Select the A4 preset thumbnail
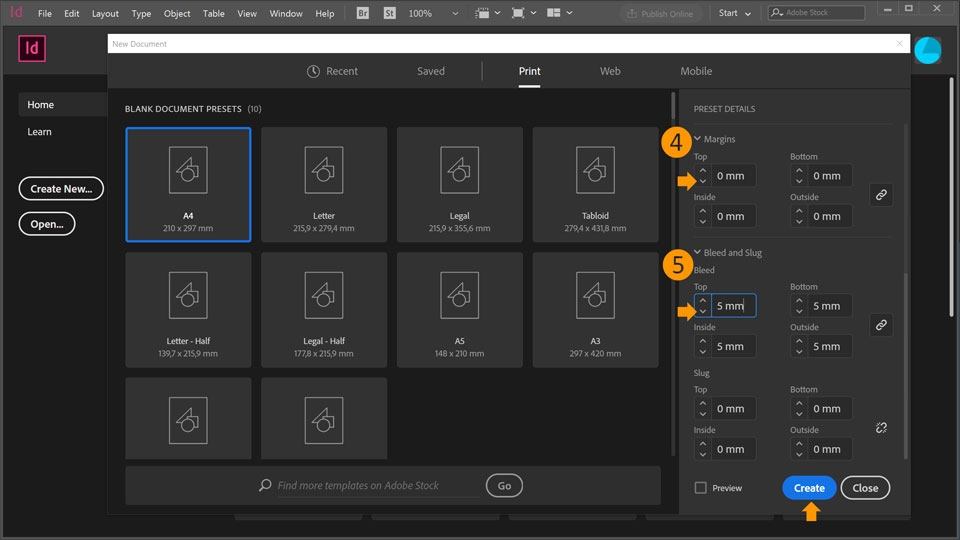The width and height of the screenshot is (960, 540). coord(188,184)
